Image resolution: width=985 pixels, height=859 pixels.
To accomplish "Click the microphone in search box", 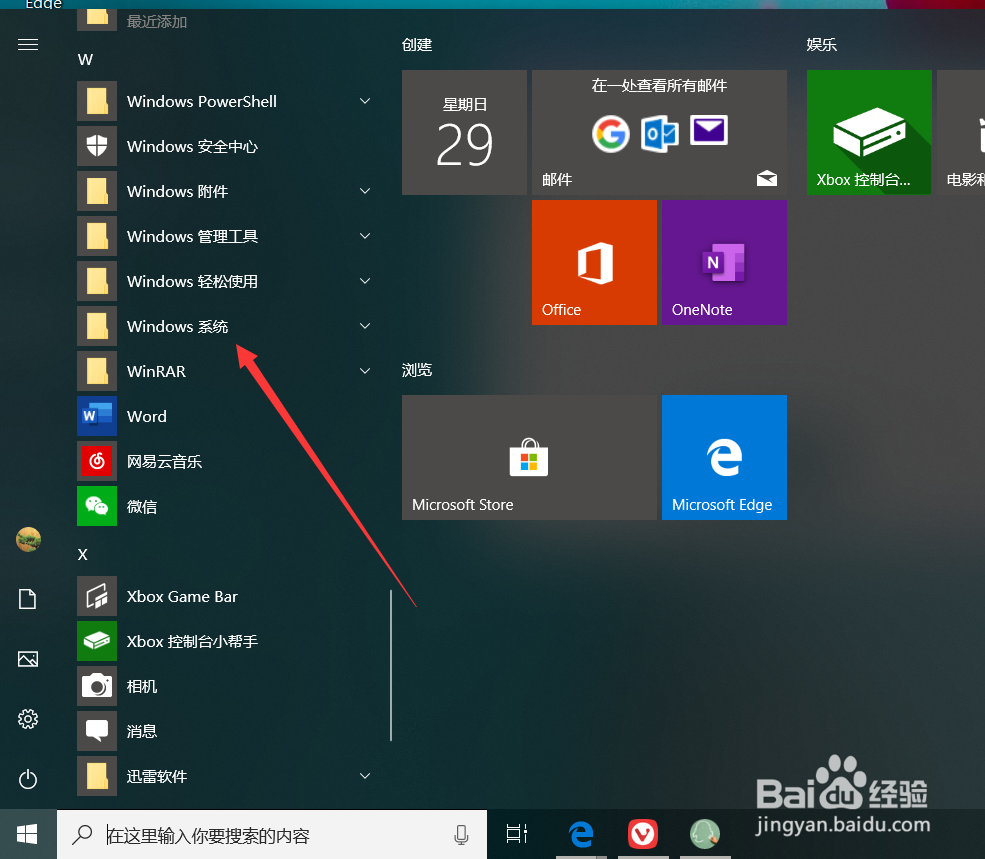I will pos(461,835).
